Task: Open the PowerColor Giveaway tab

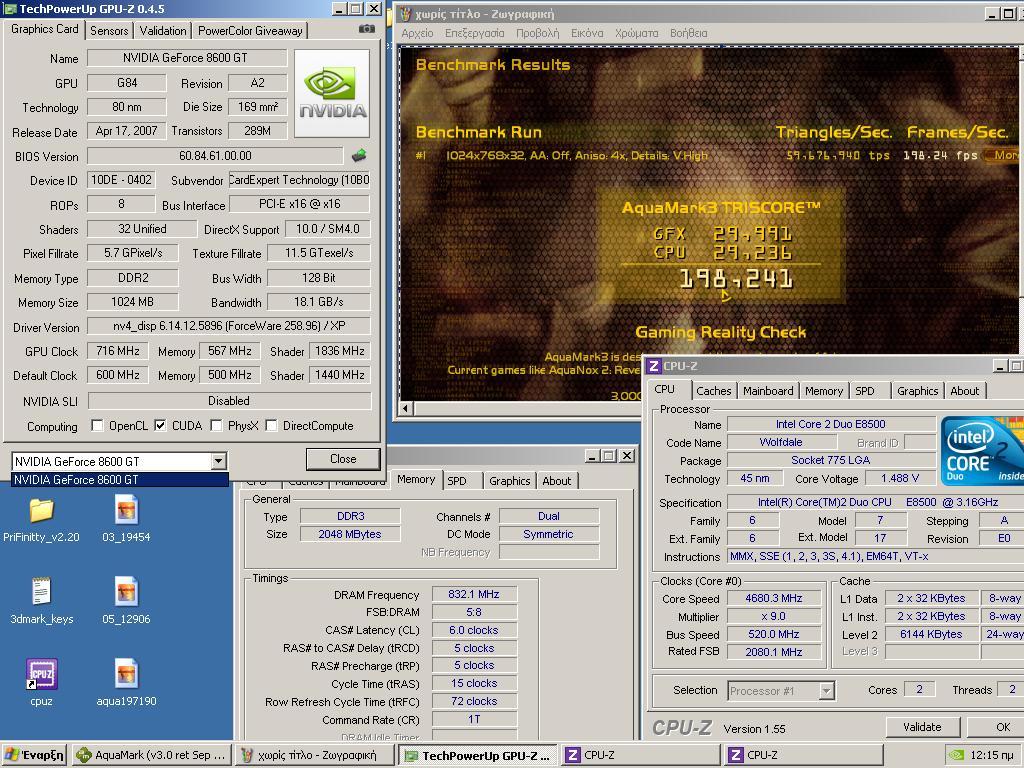Action: tap(250, 31)
